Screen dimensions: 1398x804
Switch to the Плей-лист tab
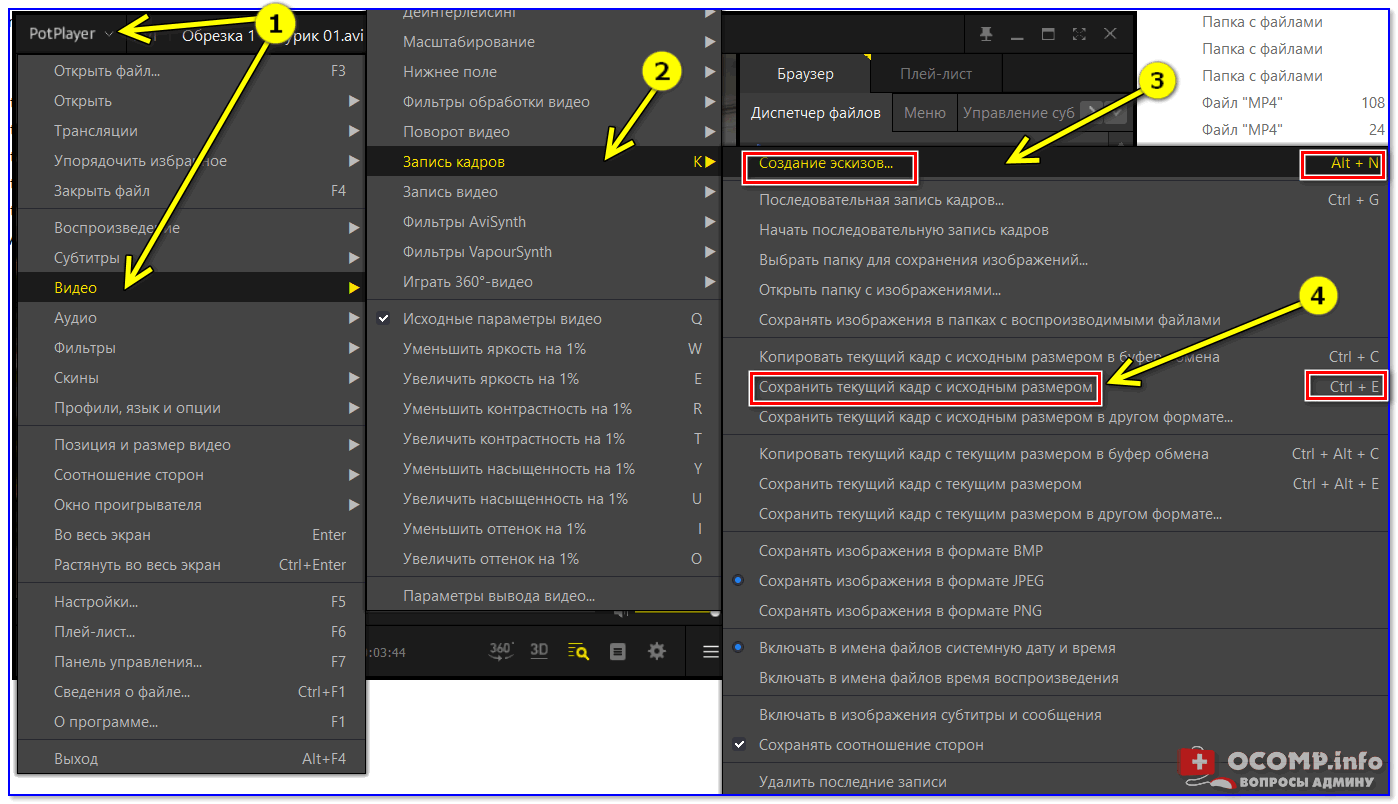935,74
